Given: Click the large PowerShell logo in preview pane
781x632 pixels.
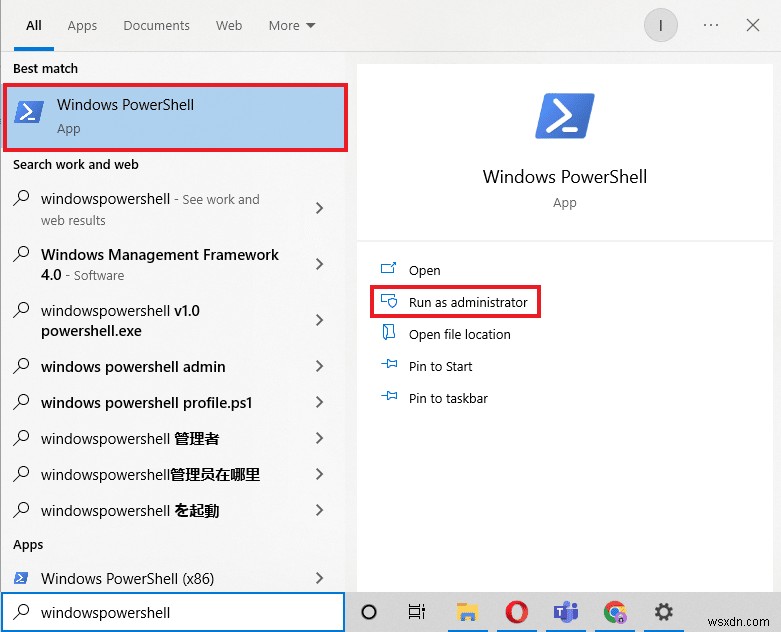Looking at the screenshot, I should coord(565,116).
